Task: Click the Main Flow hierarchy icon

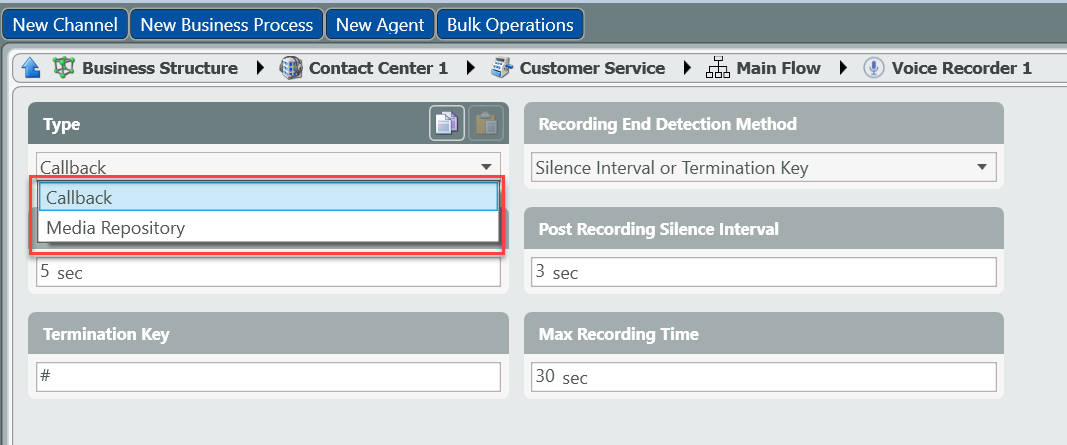Action: (x=718, y=68)
